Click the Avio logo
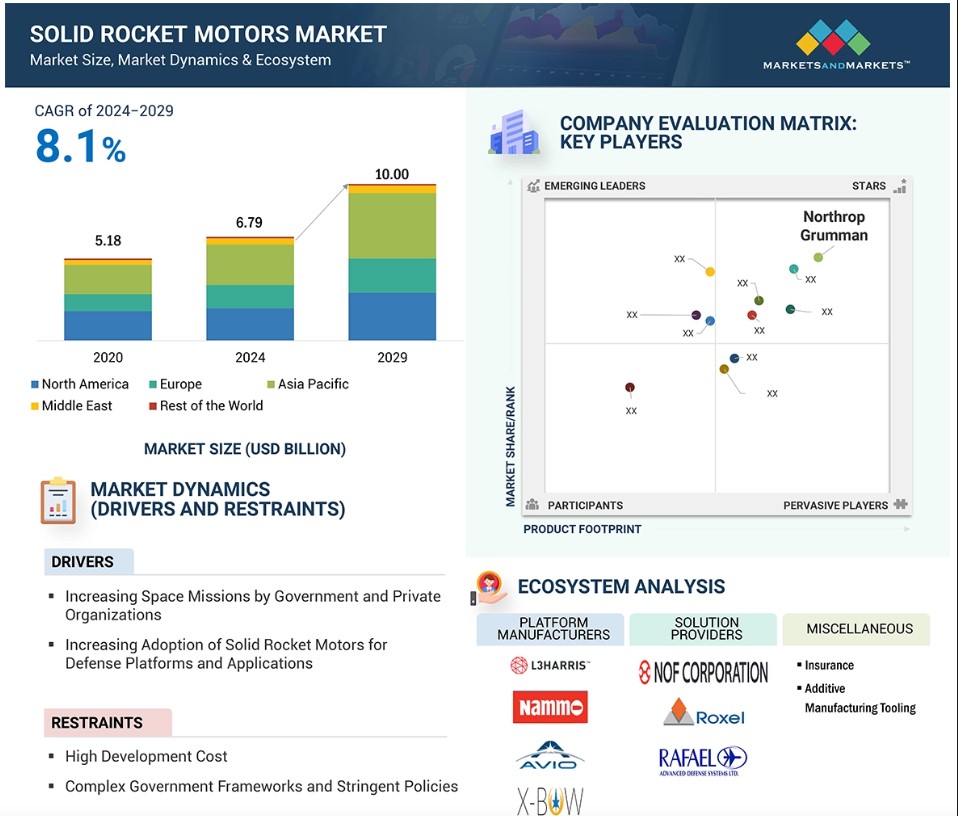This screenshot has height=816, width=958. click(550, 756)
